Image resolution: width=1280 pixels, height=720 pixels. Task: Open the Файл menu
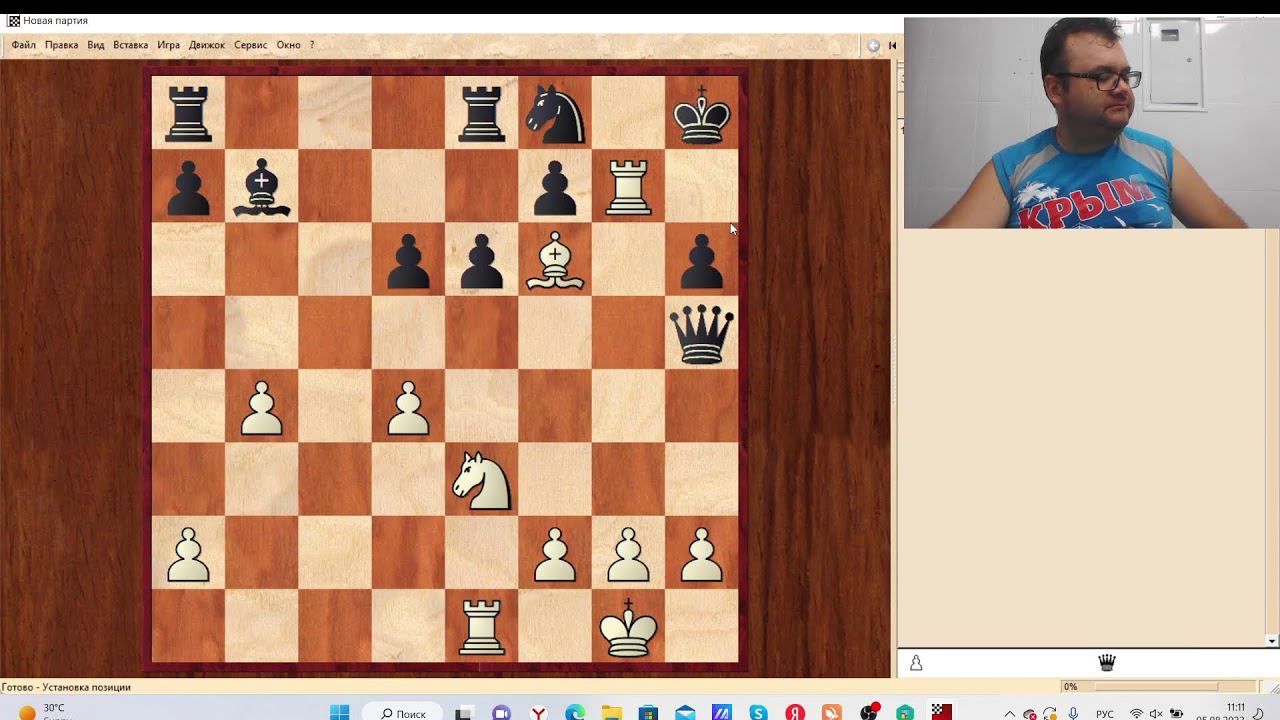pos(23,45)
